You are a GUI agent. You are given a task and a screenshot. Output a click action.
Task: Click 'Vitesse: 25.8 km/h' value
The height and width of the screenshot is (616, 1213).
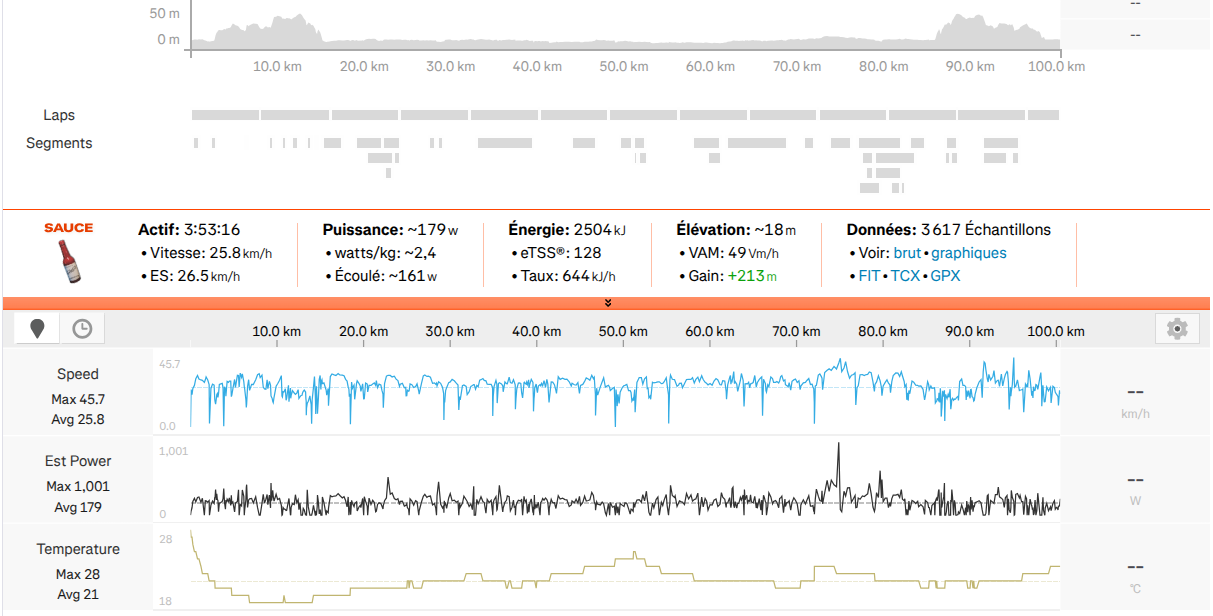pos(210,253)
